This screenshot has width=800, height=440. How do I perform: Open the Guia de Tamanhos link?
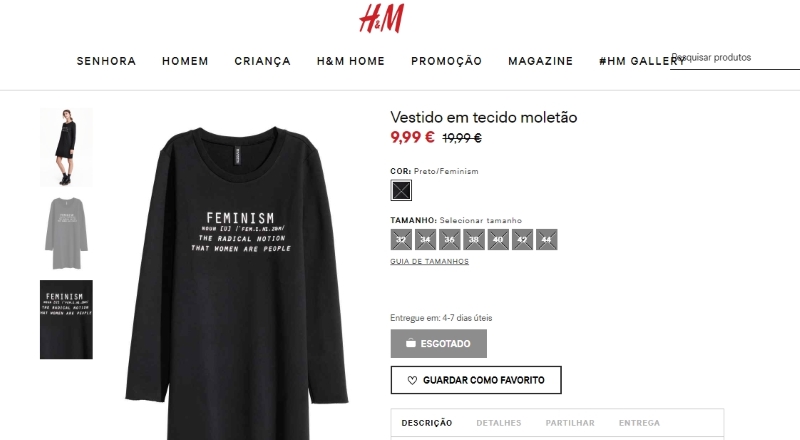[x=429, y=261]
